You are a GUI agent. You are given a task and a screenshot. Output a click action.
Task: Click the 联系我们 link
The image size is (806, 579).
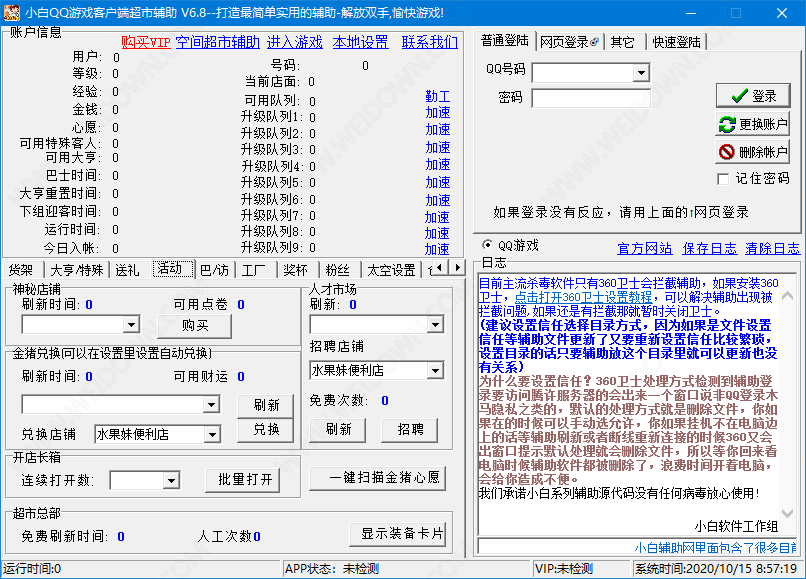point(430,42)
